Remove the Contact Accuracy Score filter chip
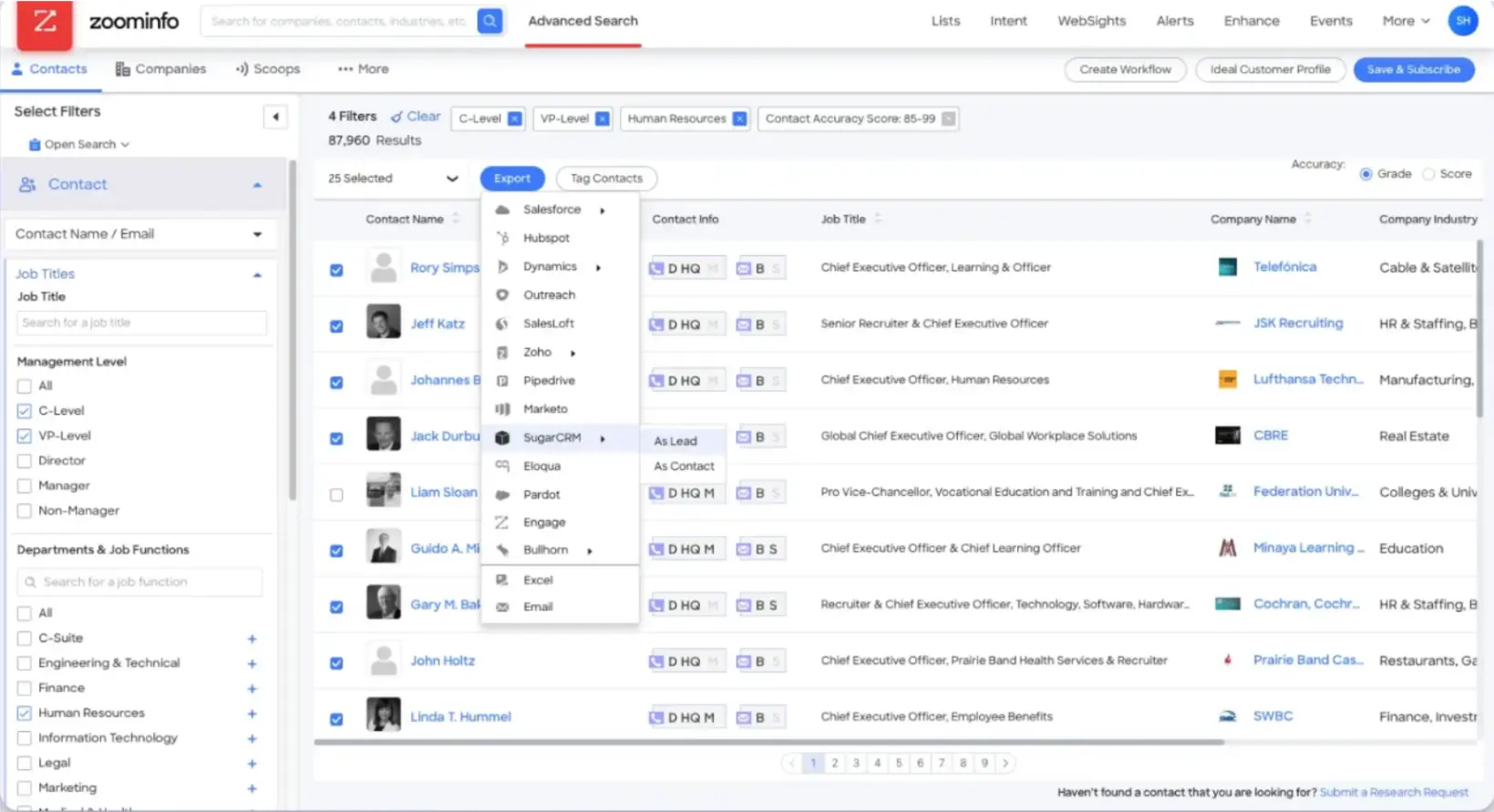The image size is (1494, 812). pos(949,118)
